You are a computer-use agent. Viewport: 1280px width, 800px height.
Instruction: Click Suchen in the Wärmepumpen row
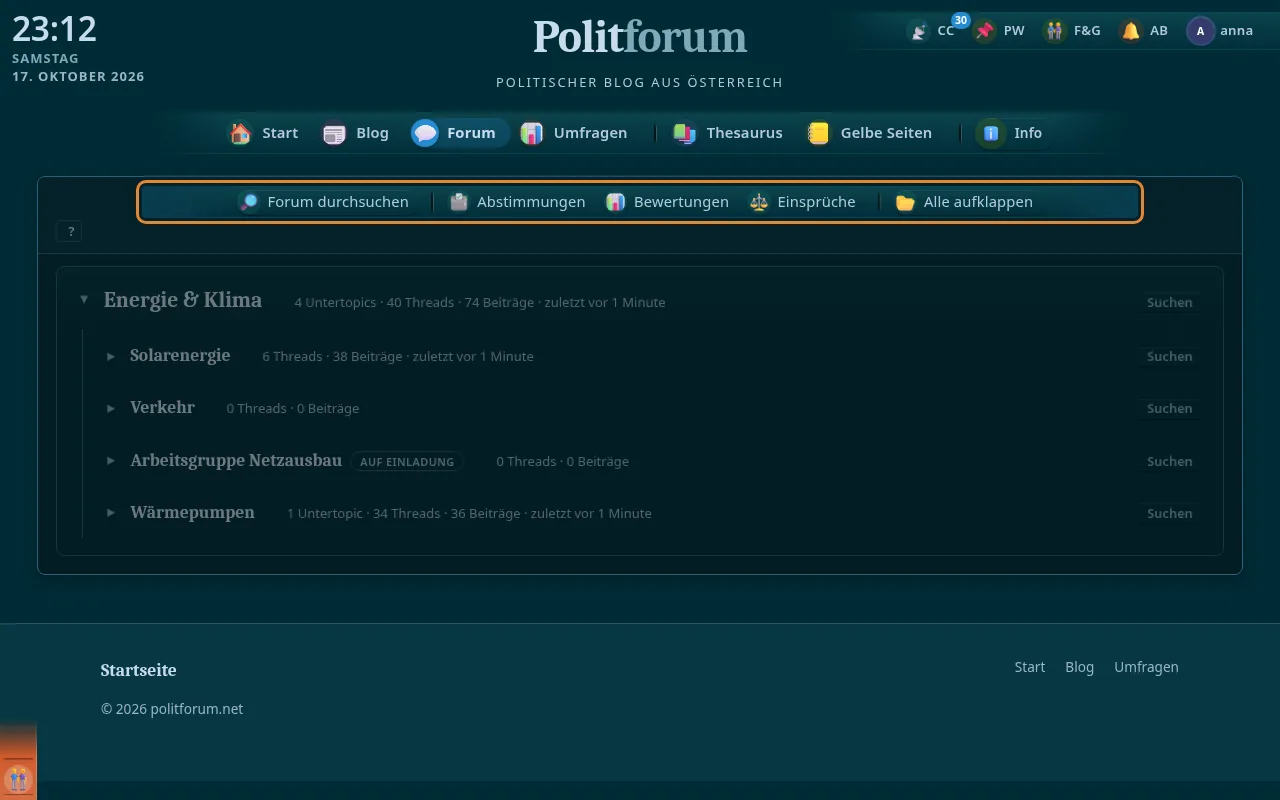(x=1169, y=513)
